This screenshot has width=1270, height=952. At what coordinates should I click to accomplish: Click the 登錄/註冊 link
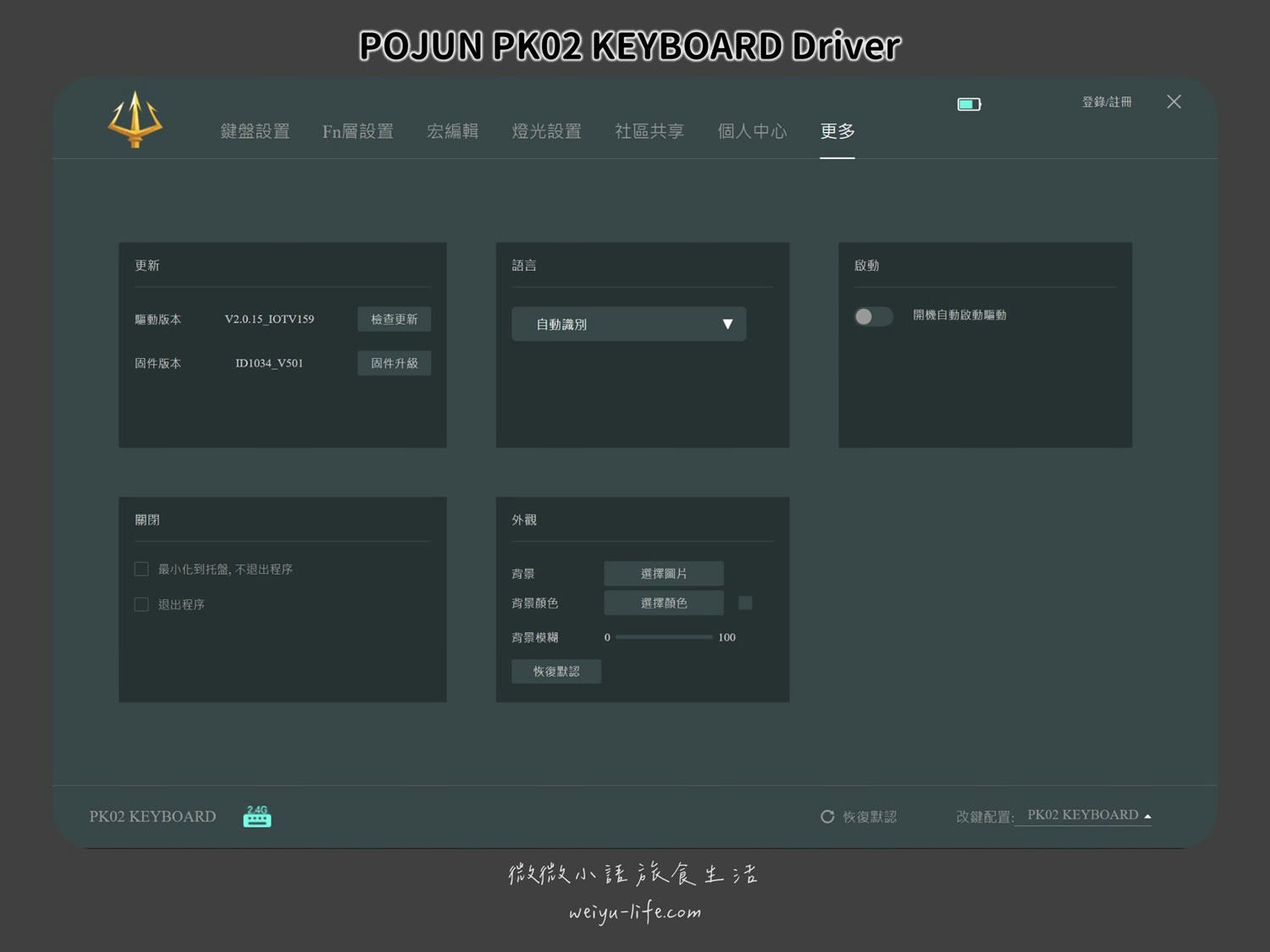(1107, 102)
